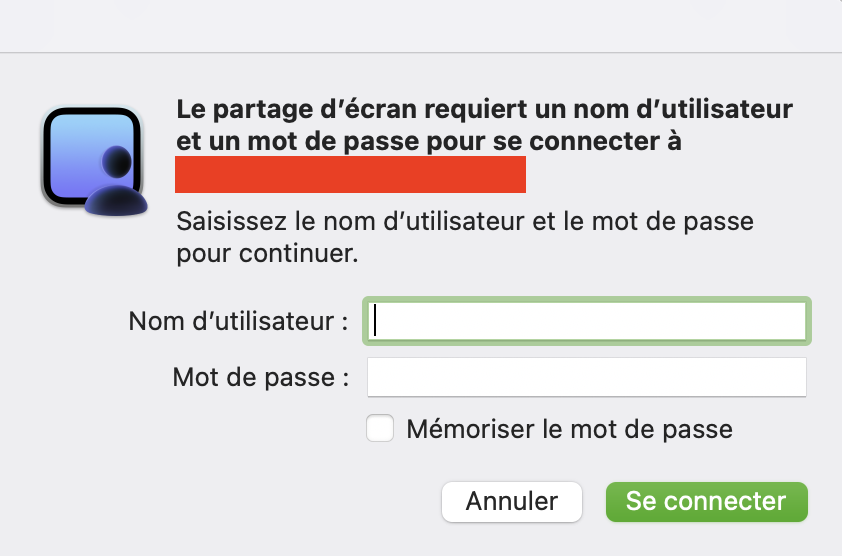Enable the "Mémoriser le mot de passe" checkbox

[380, 429]
